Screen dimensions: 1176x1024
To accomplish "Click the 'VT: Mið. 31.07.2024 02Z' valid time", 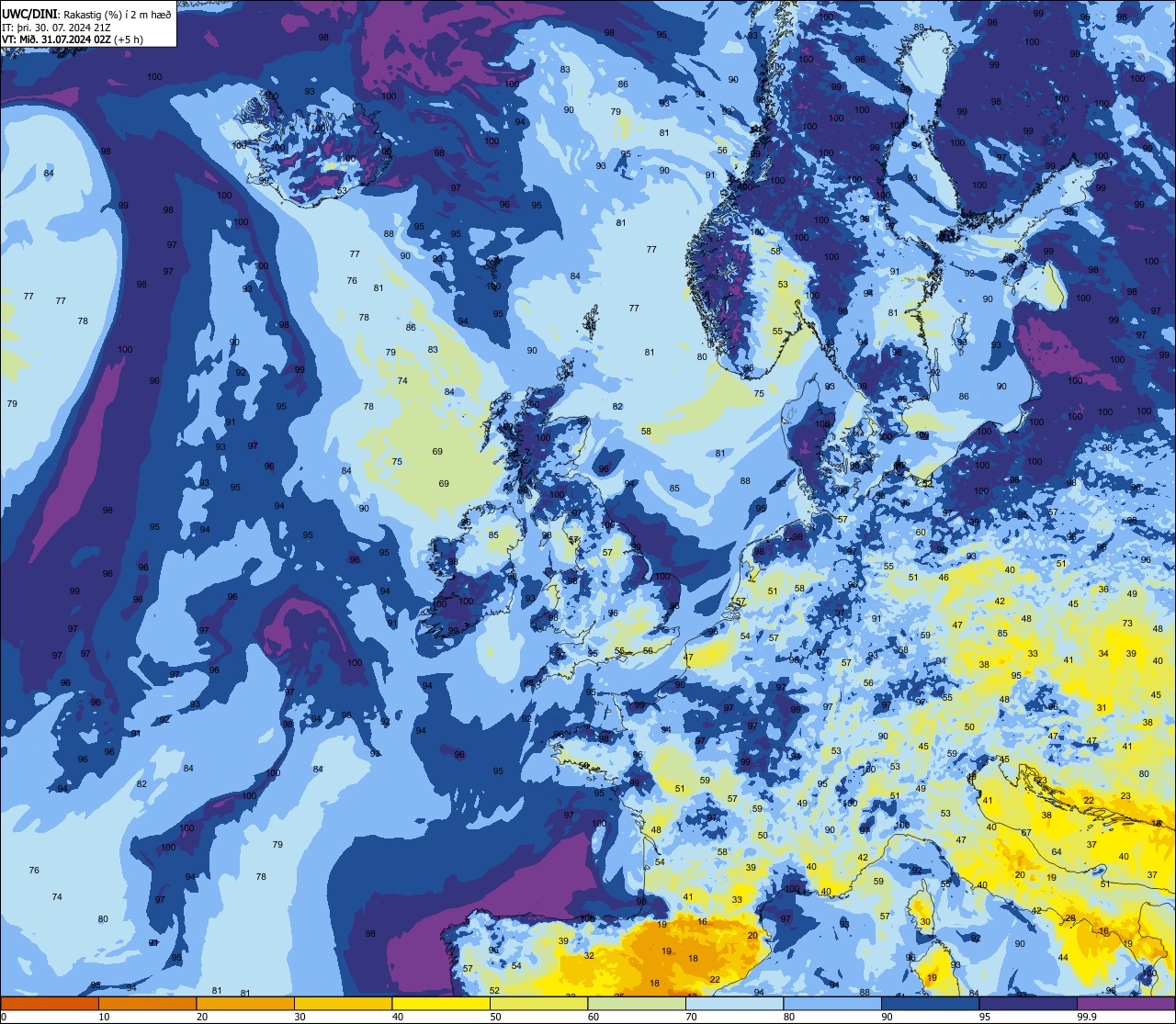I will point(56,39).
